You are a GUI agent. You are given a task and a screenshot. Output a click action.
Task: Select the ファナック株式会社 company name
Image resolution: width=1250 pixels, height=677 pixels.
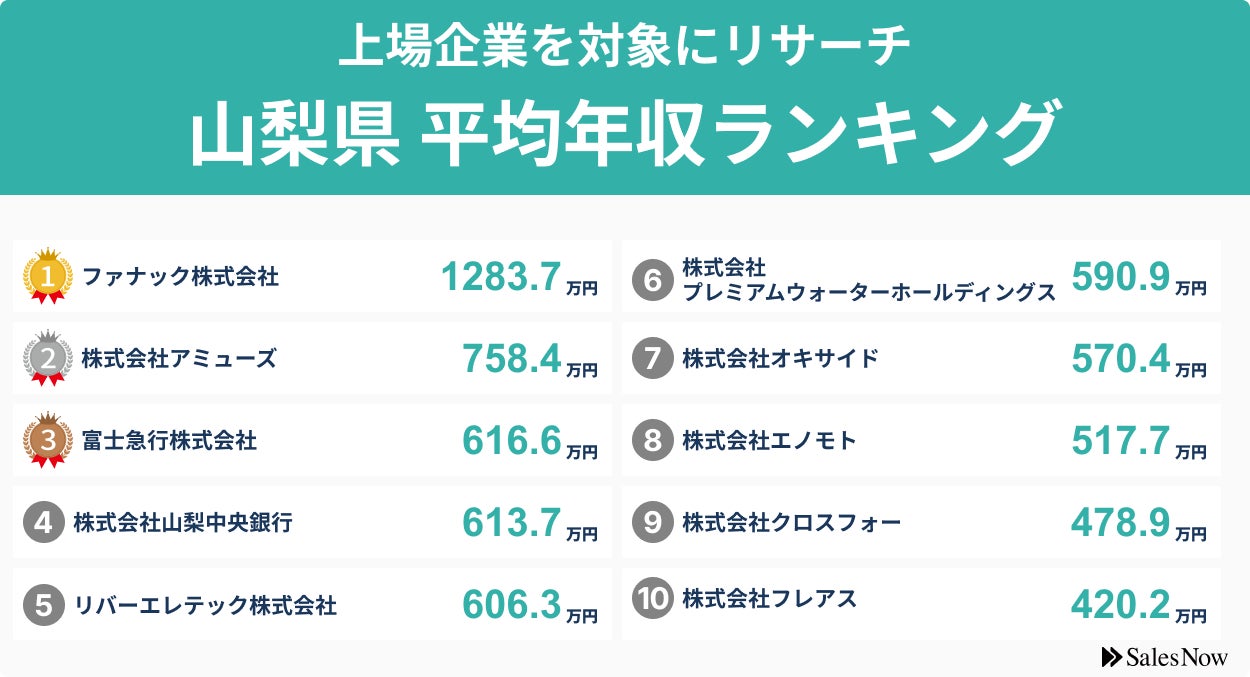(x=180, y=276)
